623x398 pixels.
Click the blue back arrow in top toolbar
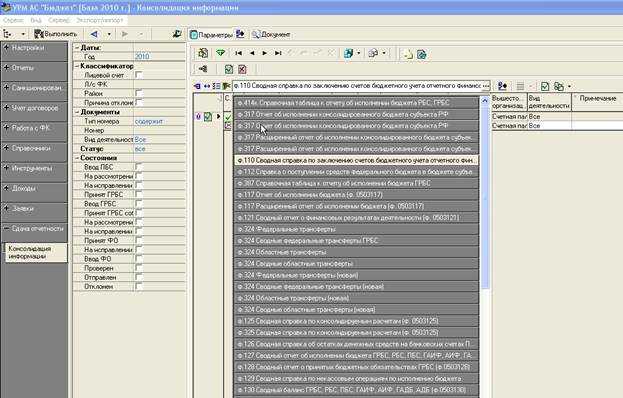click(94, 34)
